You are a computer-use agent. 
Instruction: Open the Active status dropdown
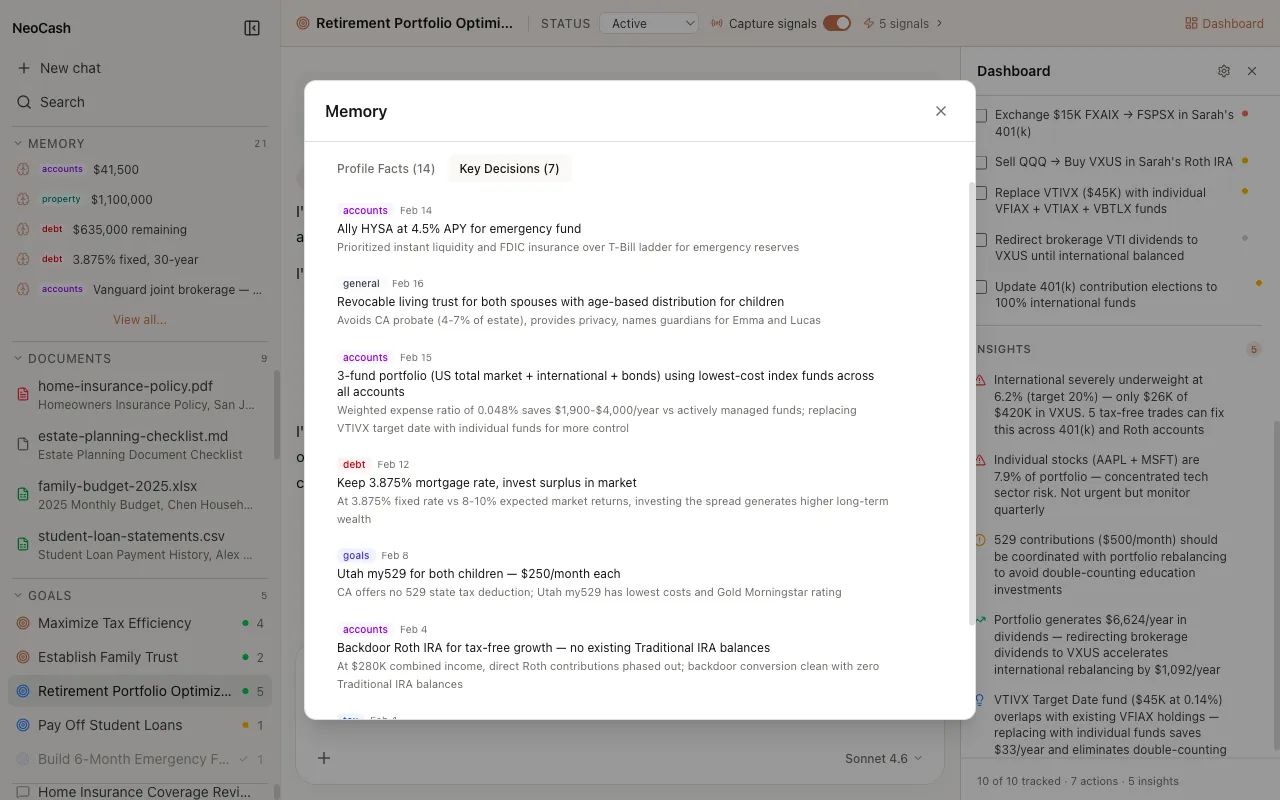[x=649, y=23]
